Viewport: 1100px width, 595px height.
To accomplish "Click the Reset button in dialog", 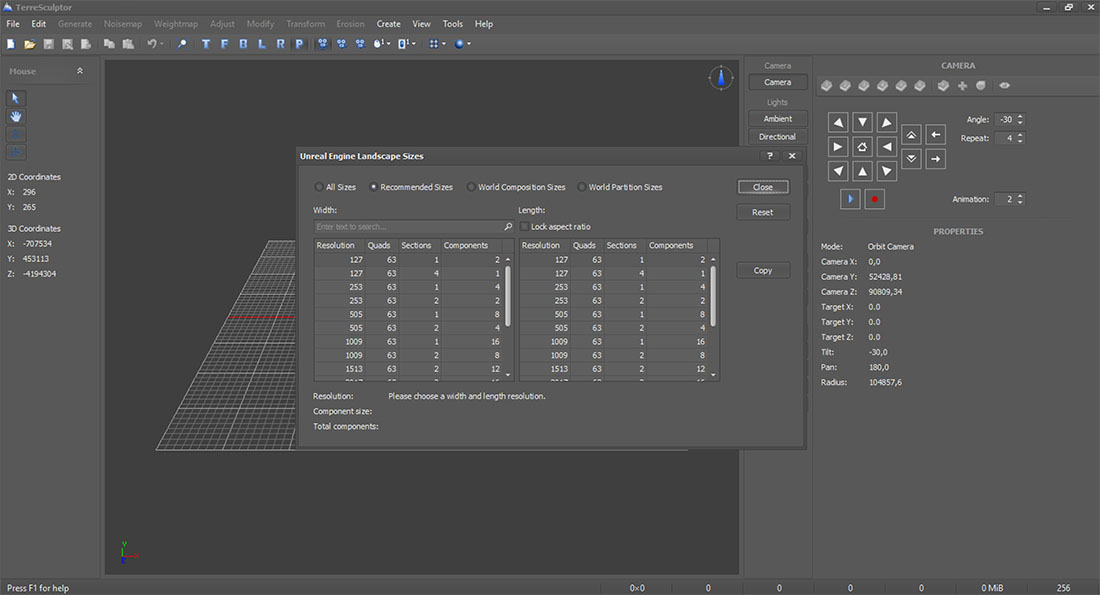I will tap(763, 212).
